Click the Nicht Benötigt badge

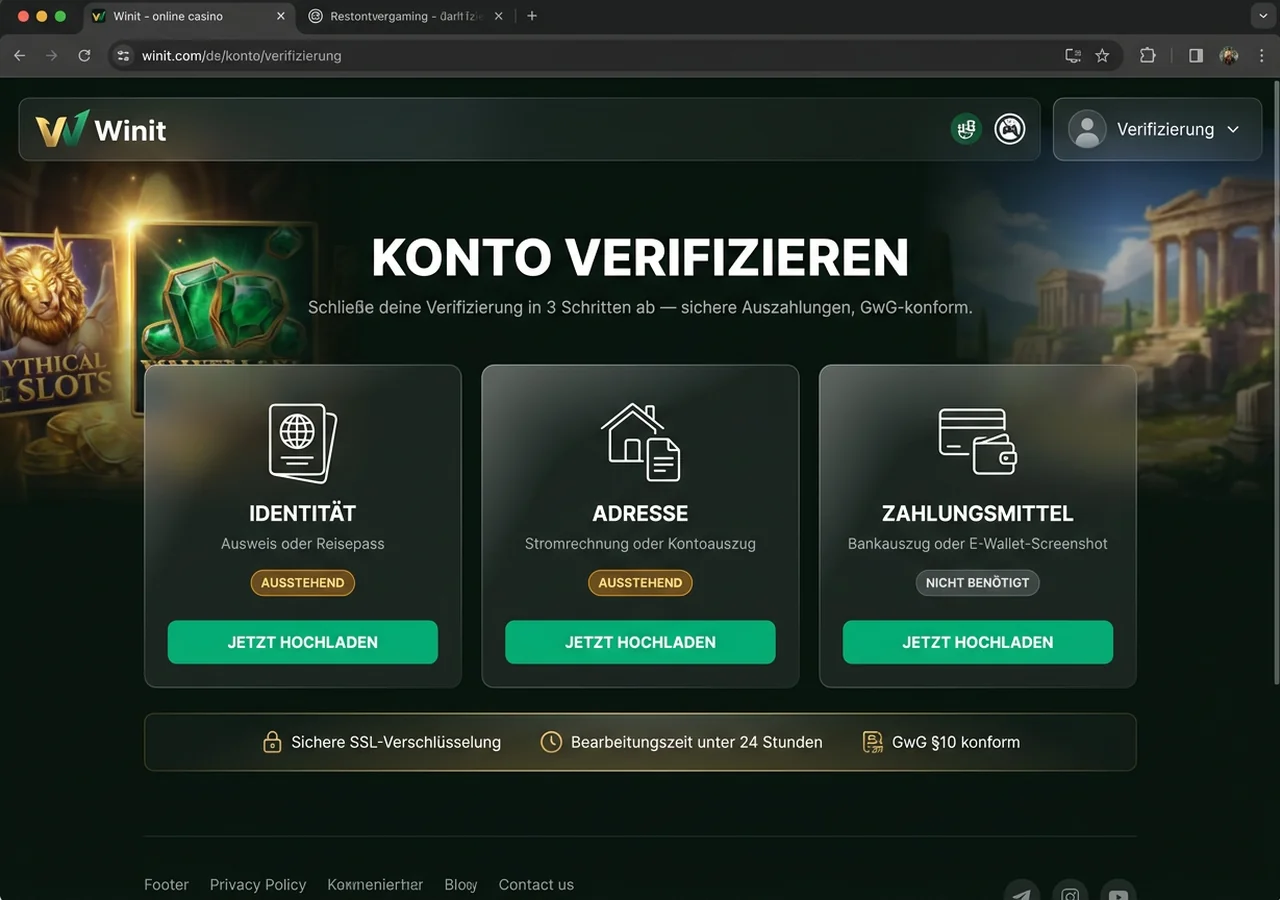pos(977,583)
